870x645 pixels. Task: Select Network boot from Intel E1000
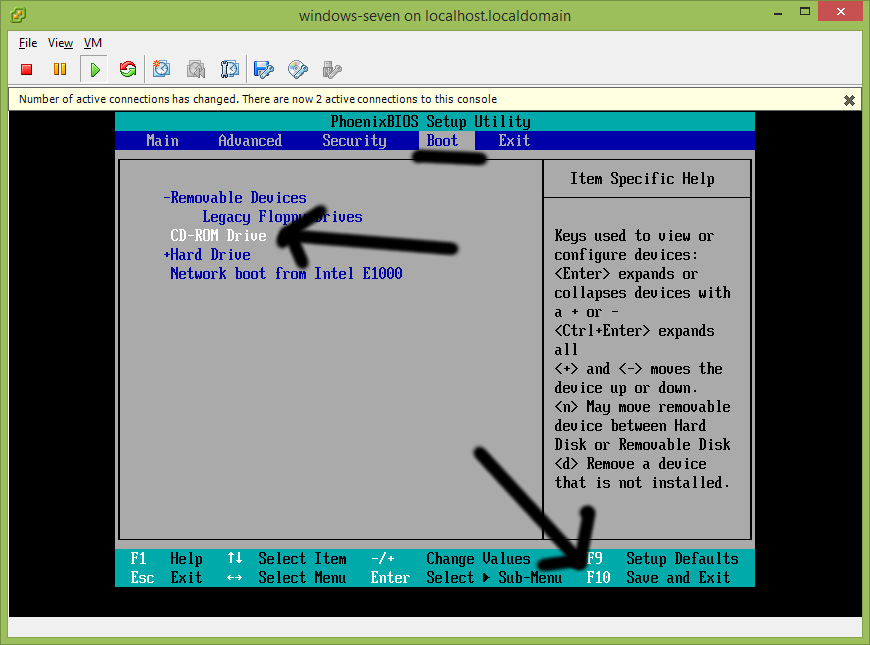286,274
